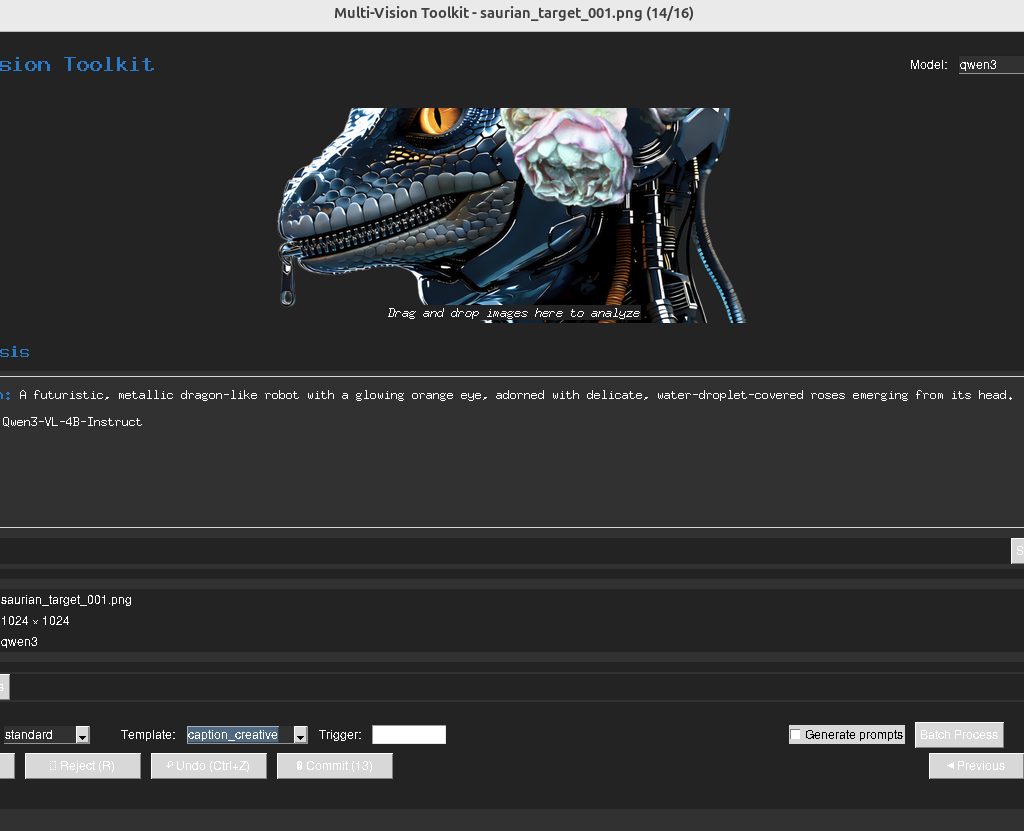Image resolution: width=1024 pixels, height=831 pixels.
Task: Click inside the Trigger input field
Action: click(408, 734)
